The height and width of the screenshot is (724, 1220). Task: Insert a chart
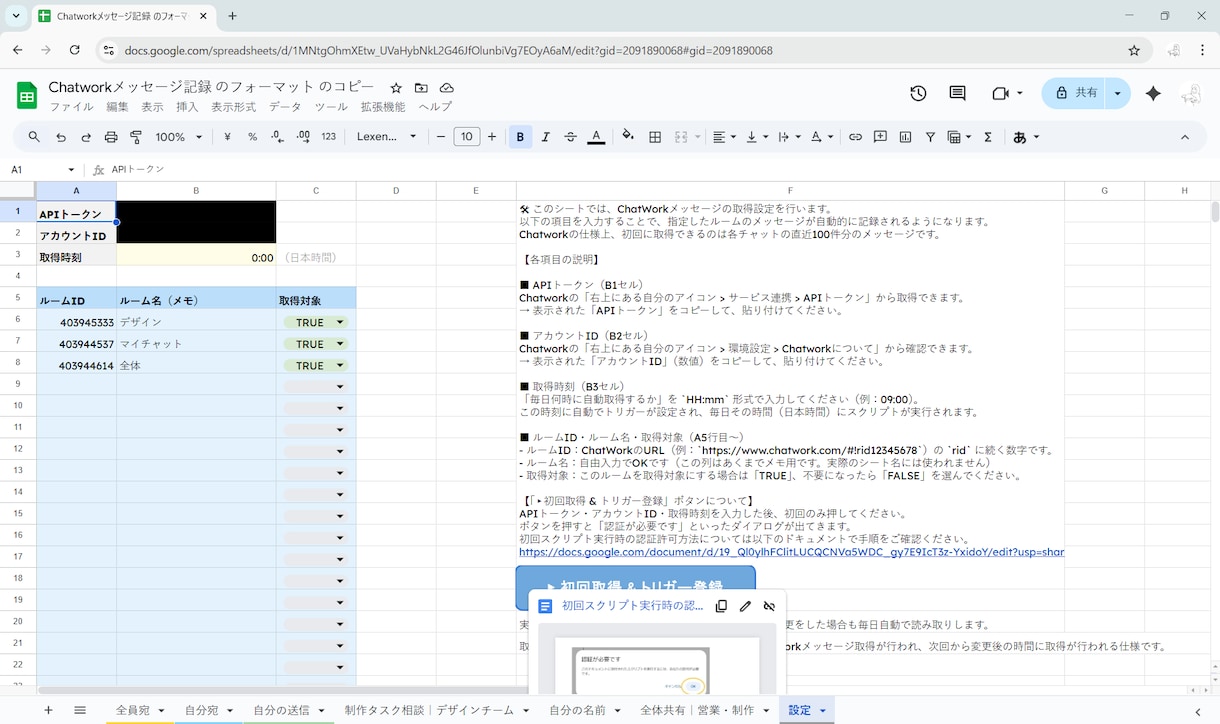tap(905, 137)
